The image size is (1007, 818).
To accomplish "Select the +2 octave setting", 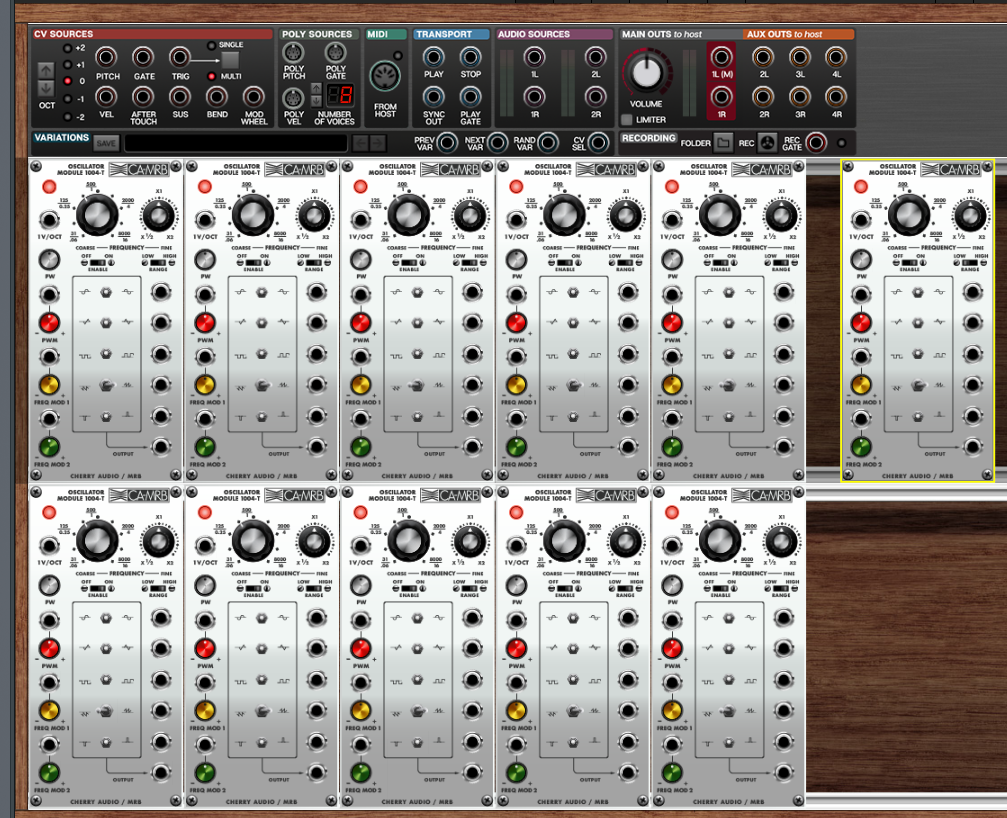I will click(67, 48).
